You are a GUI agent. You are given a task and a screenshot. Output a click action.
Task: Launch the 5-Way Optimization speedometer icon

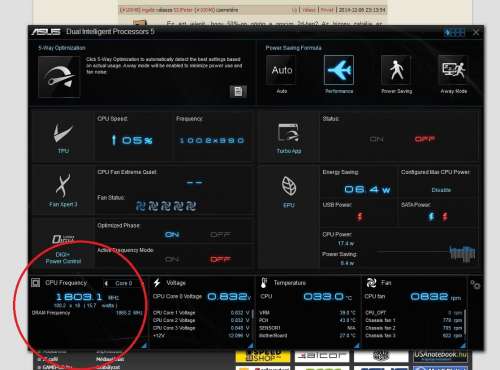(x=59, y=77)
